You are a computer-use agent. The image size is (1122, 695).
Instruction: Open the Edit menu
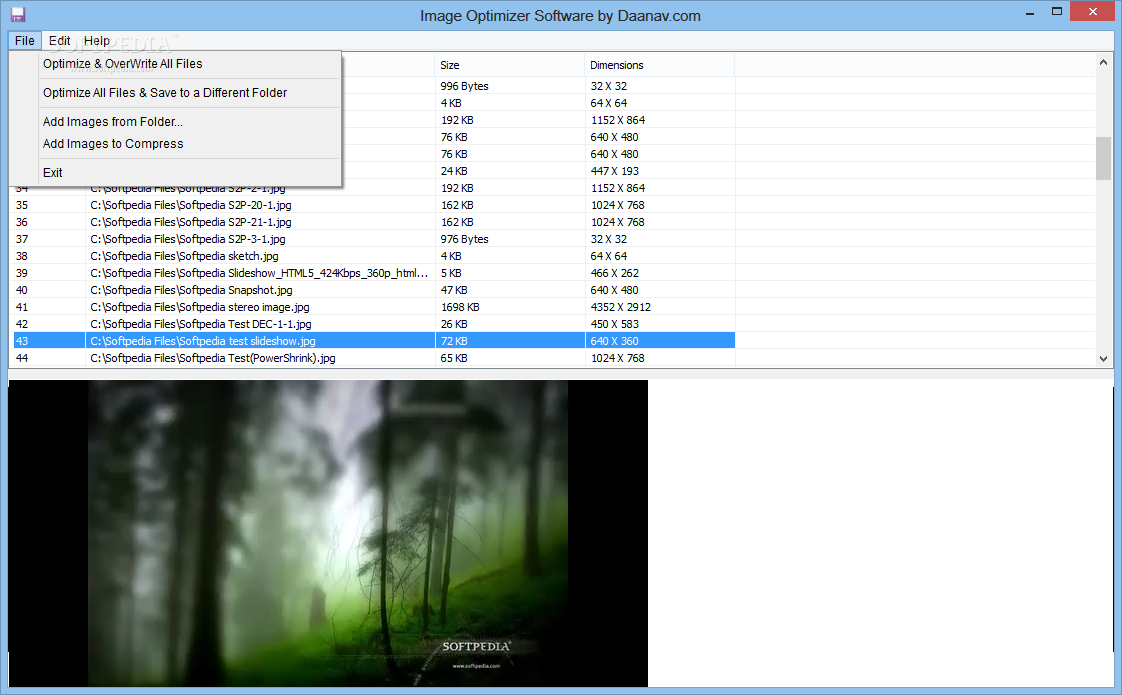59,41
